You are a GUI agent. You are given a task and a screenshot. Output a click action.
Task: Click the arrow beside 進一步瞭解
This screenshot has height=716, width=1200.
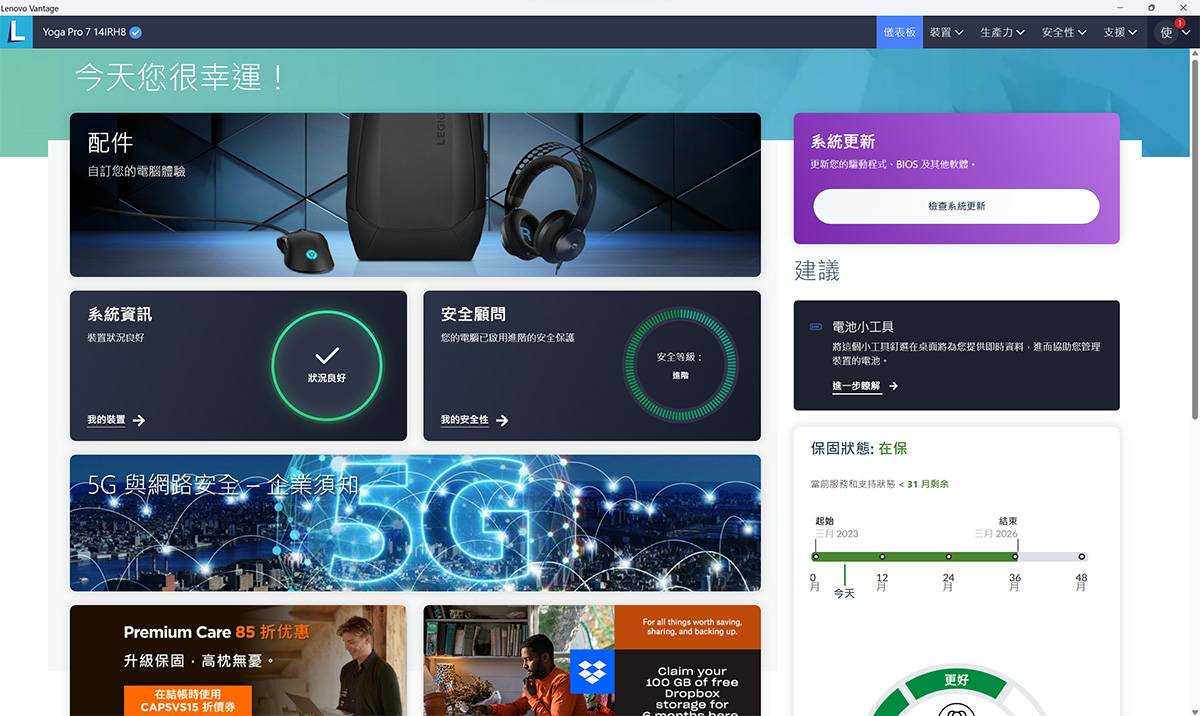(x=893, y=386)
